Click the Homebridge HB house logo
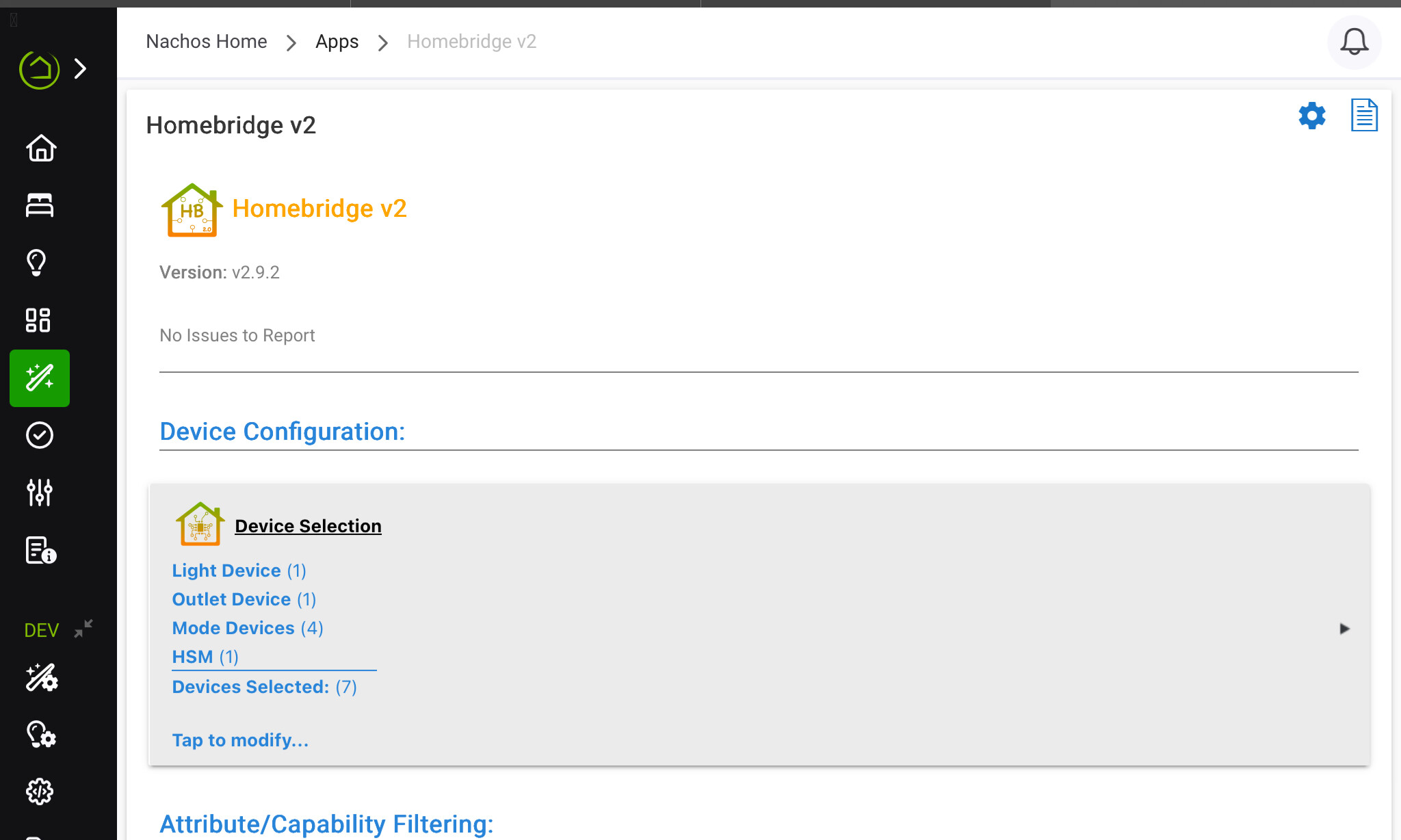The image size is (1401, 840). click(192, 210)
